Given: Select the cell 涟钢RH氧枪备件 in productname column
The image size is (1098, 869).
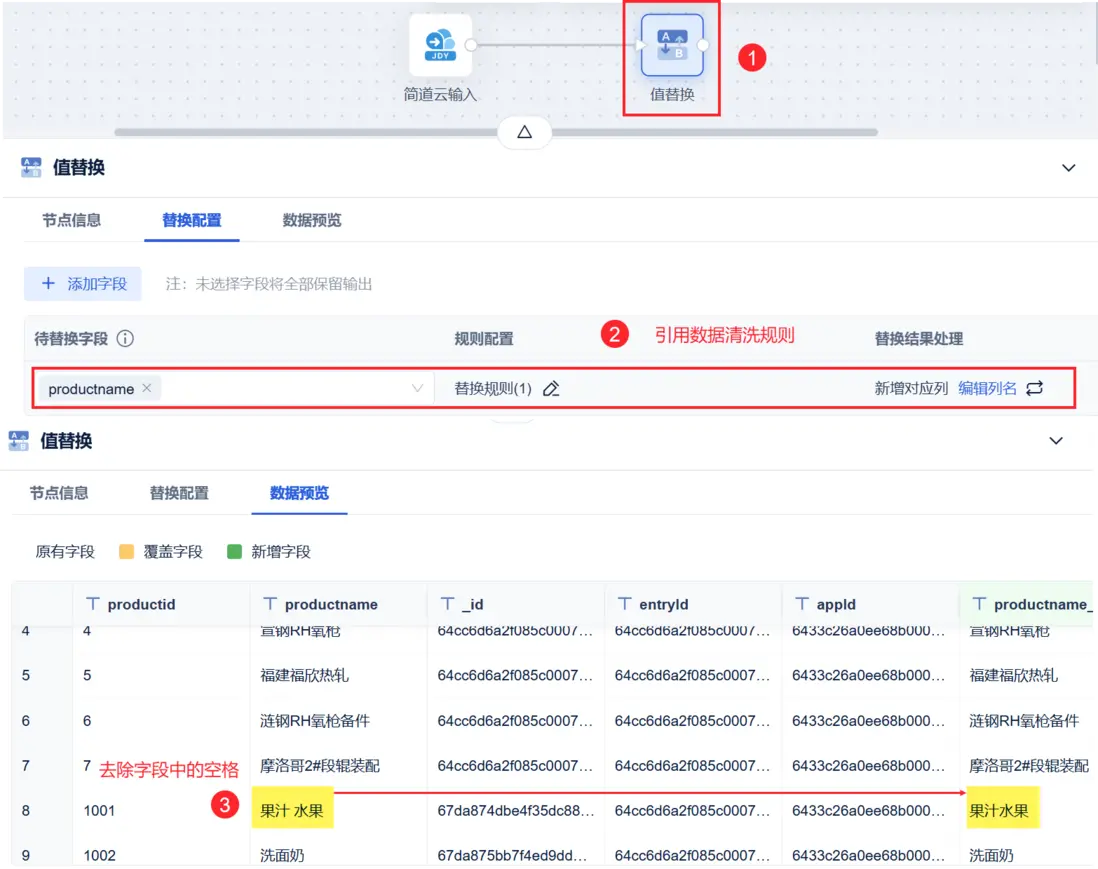Looking at the screenshot, I should [314, 721].
